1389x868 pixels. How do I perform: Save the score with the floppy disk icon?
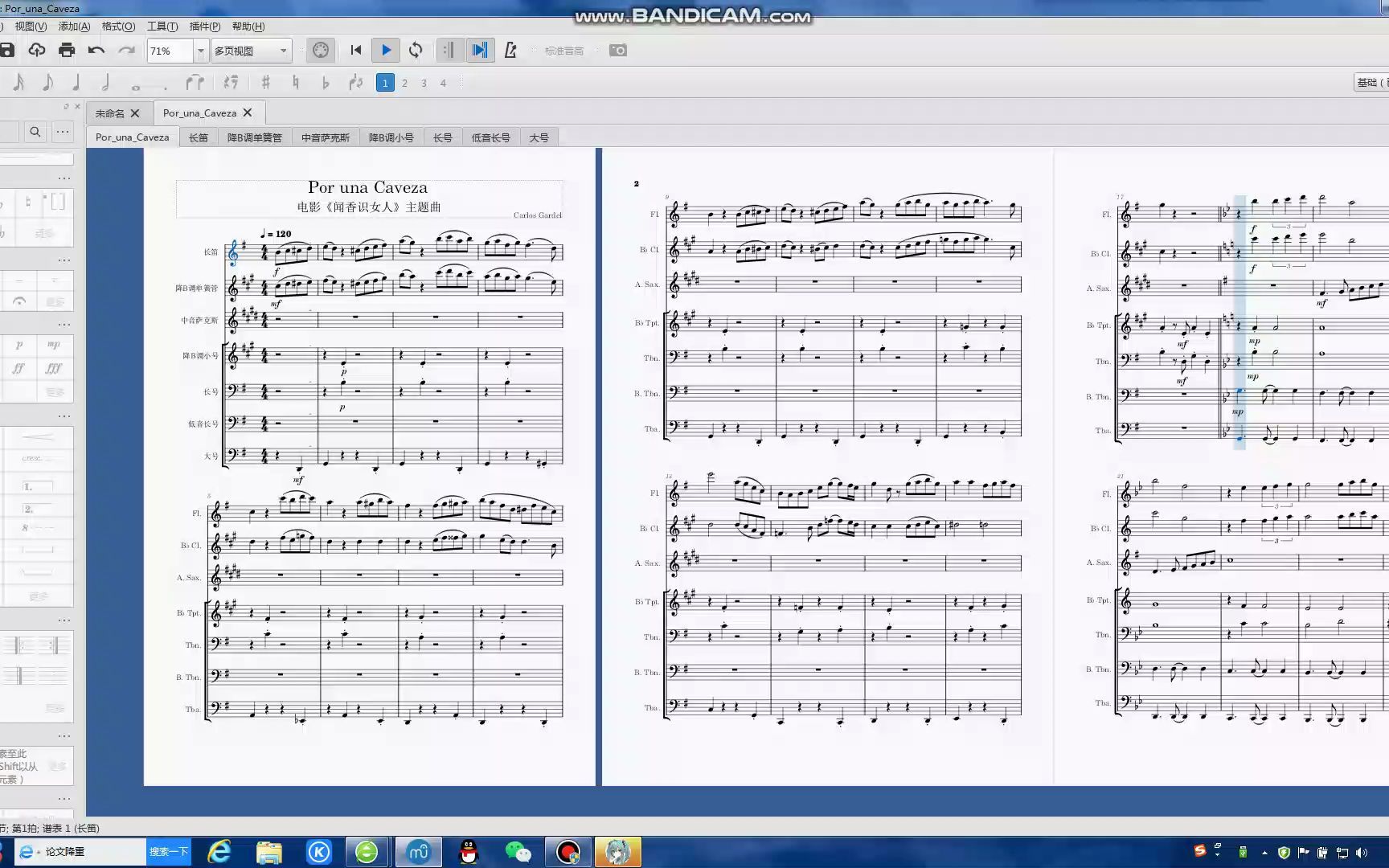point(6,50)
